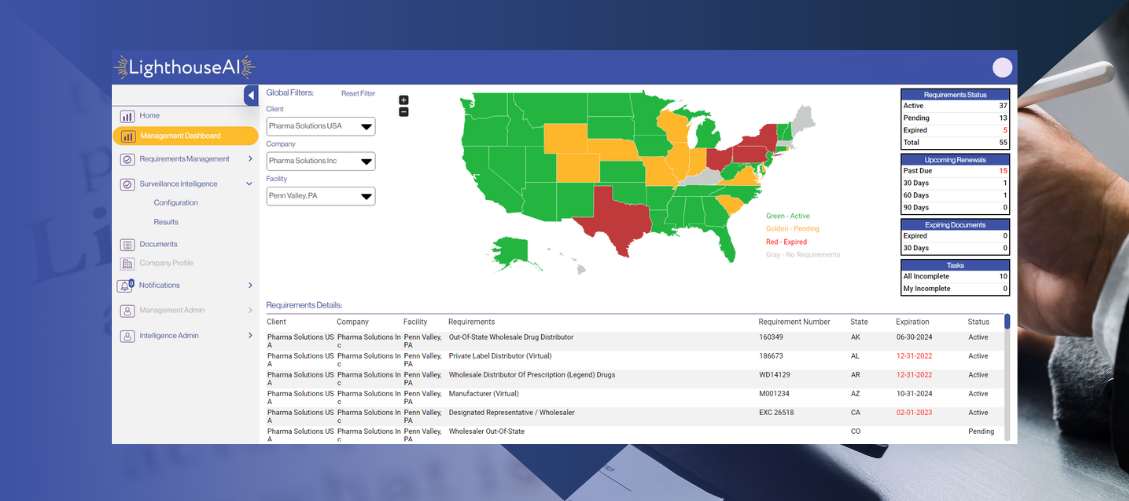Click the Intelligence Admin person icon
The height and width of the screenshot is (501, 1129).
pyautogui.click(x=127, y=336)
